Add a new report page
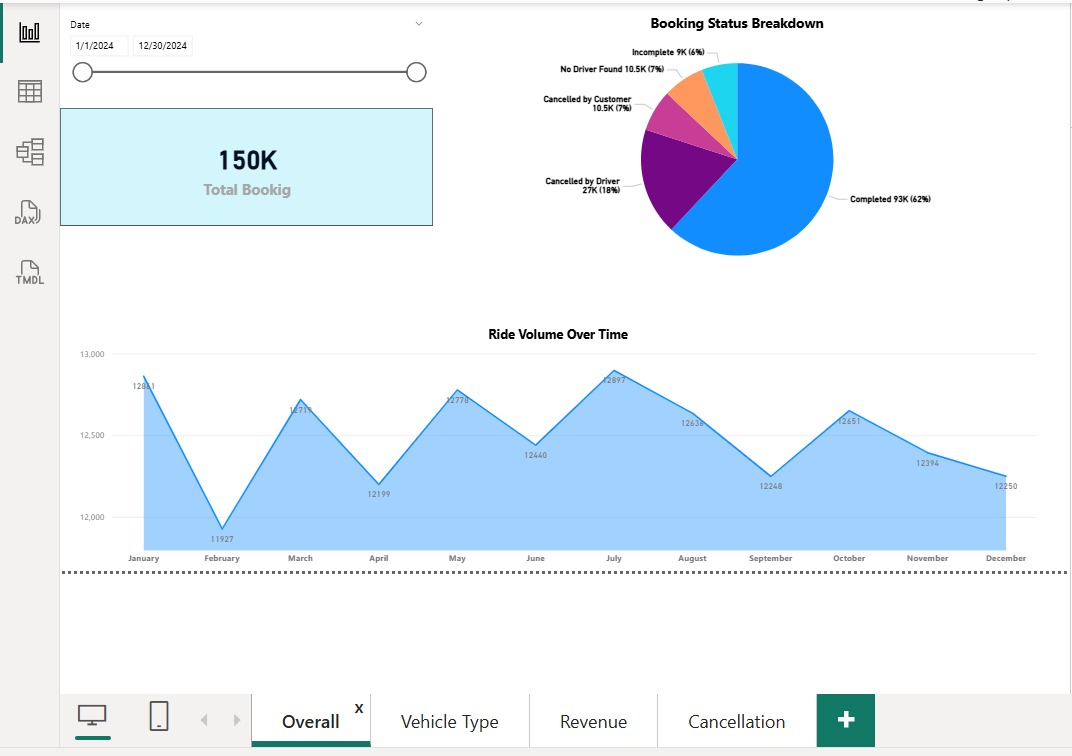1072x756 pixels. click(846, 720)
